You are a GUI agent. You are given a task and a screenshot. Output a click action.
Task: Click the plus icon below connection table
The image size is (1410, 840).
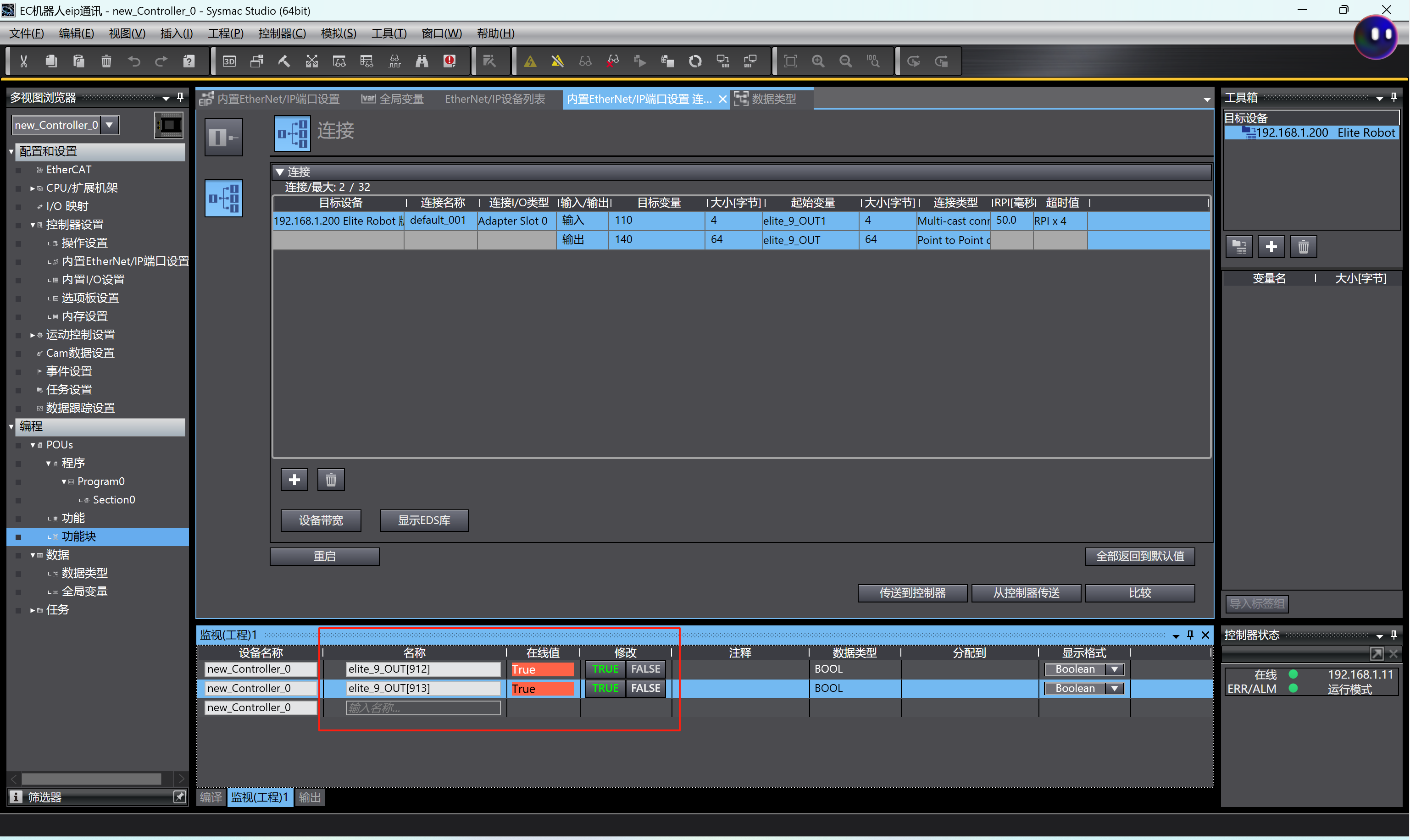coord(294,480)
